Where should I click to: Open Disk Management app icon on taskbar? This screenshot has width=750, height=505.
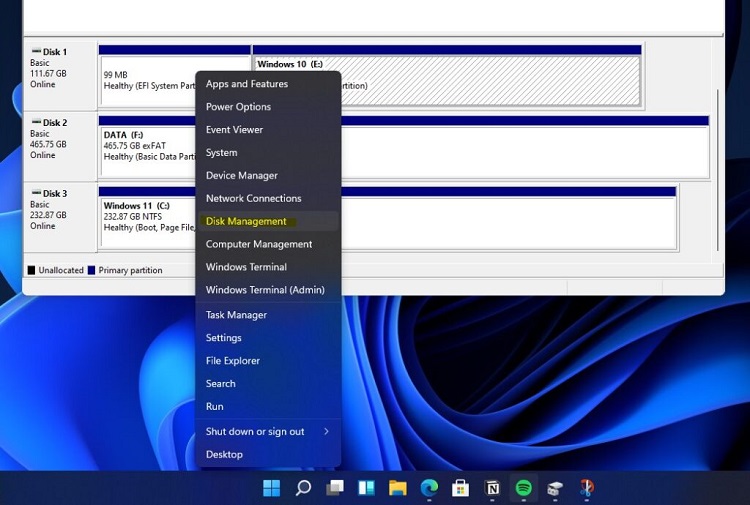(x=555, y=488)
